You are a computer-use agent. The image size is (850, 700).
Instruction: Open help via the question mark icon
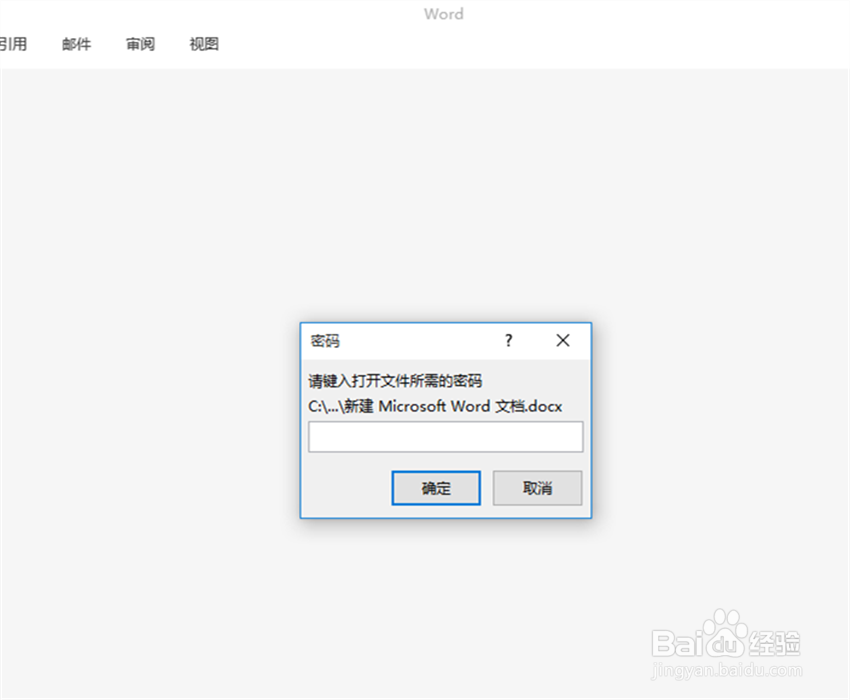508,341
